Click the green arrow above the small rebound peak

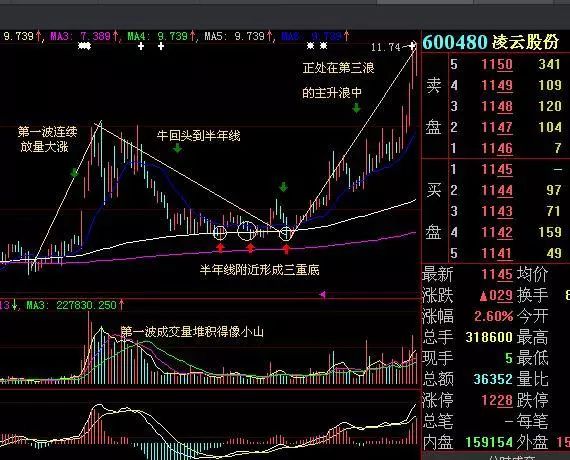283,187
